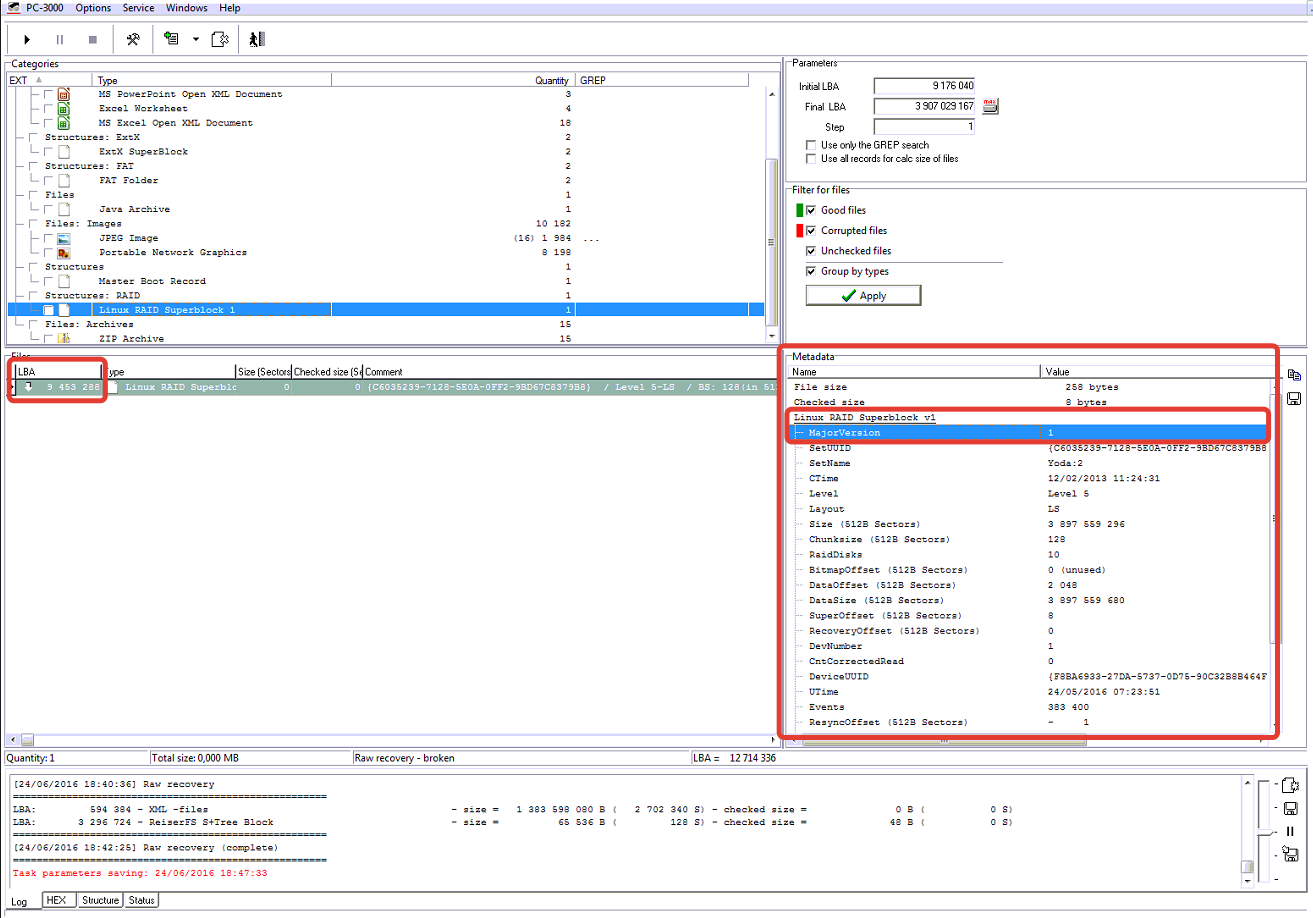Image resolution: width=1313 pixels, height=918 pixels.
Task: Click the Initial LBA input field
Action: (x=924, y=86)
